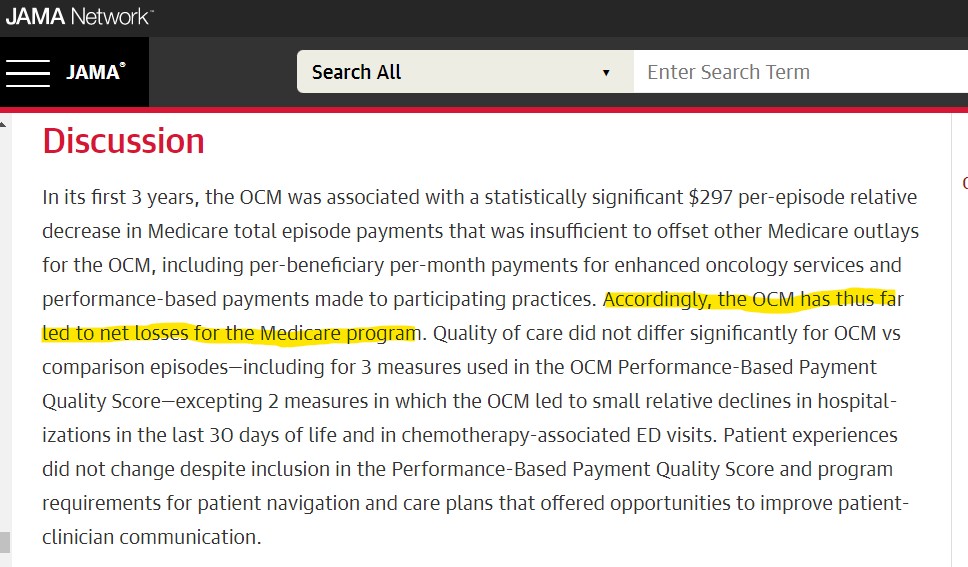This screenshot has width=968, height=567.
Task: Click the text 'Patient experiences'
Action: 810,435
